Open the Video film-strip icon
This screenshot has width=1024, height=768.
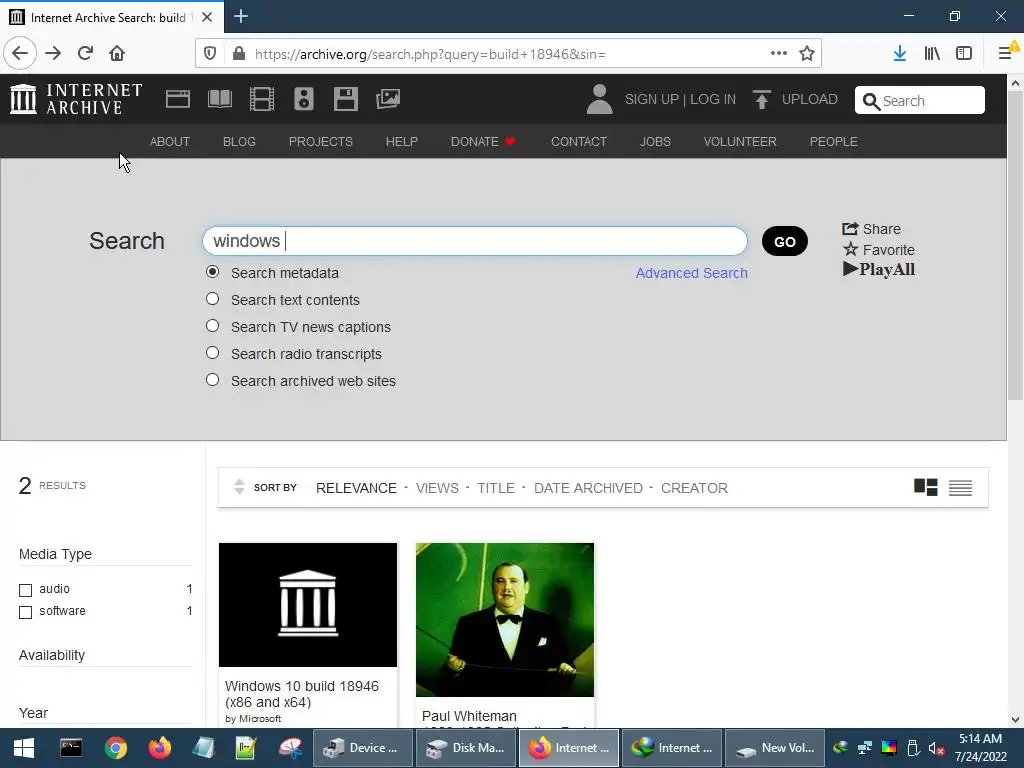coord(262,99)
